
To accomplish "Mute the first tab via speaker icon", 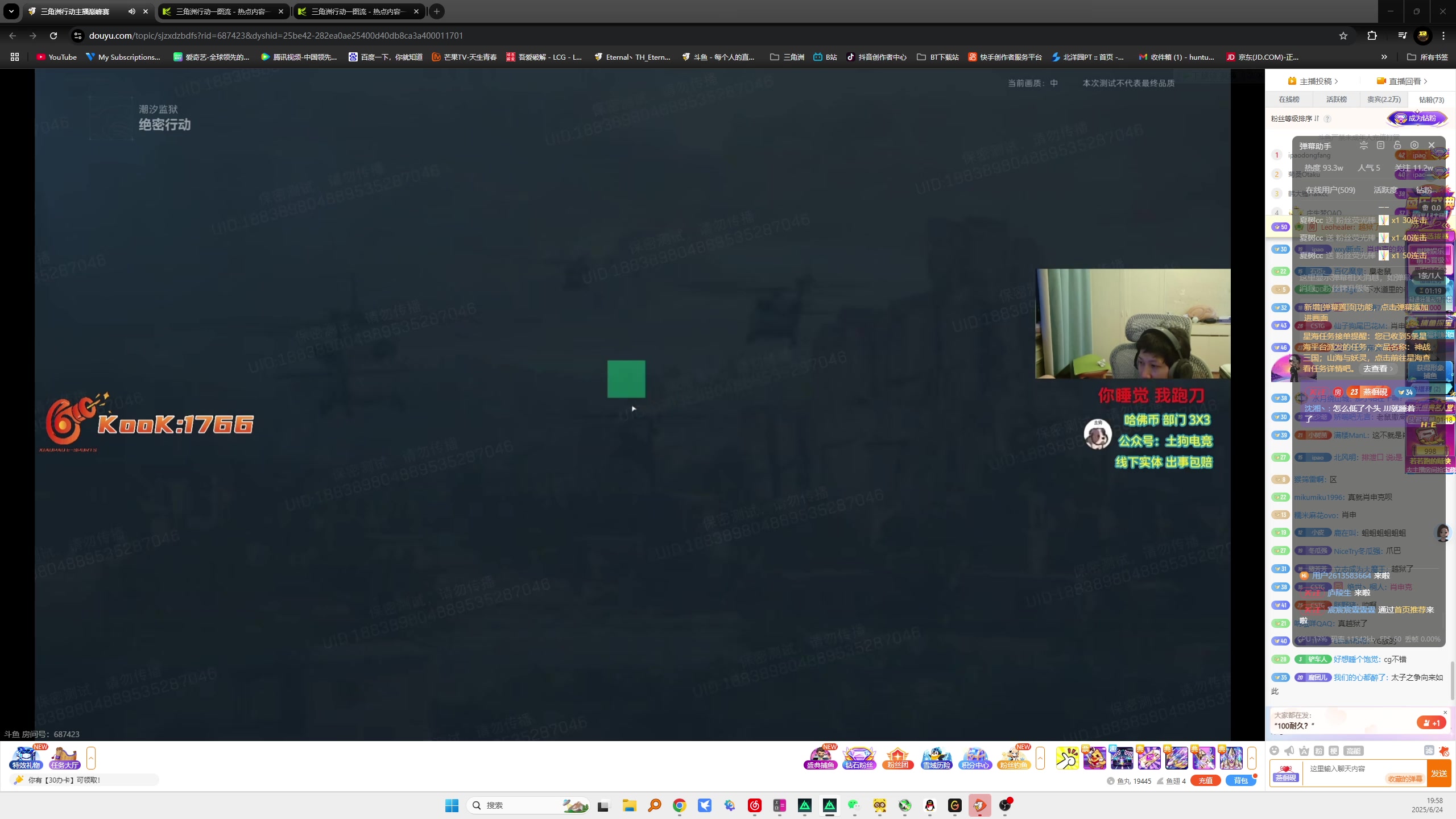I will point(132,11).
